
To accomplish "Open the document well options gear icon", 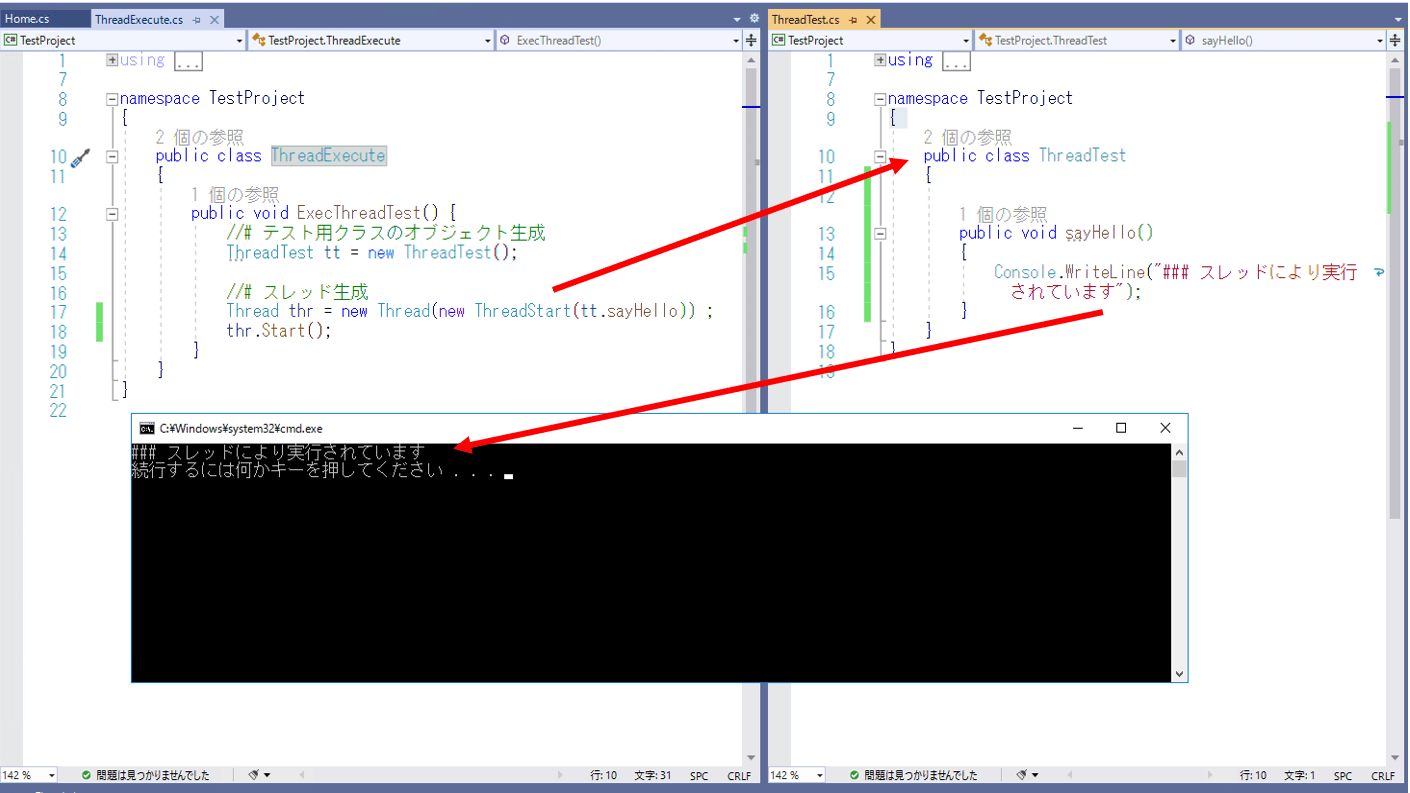I will tap(755, 17).
